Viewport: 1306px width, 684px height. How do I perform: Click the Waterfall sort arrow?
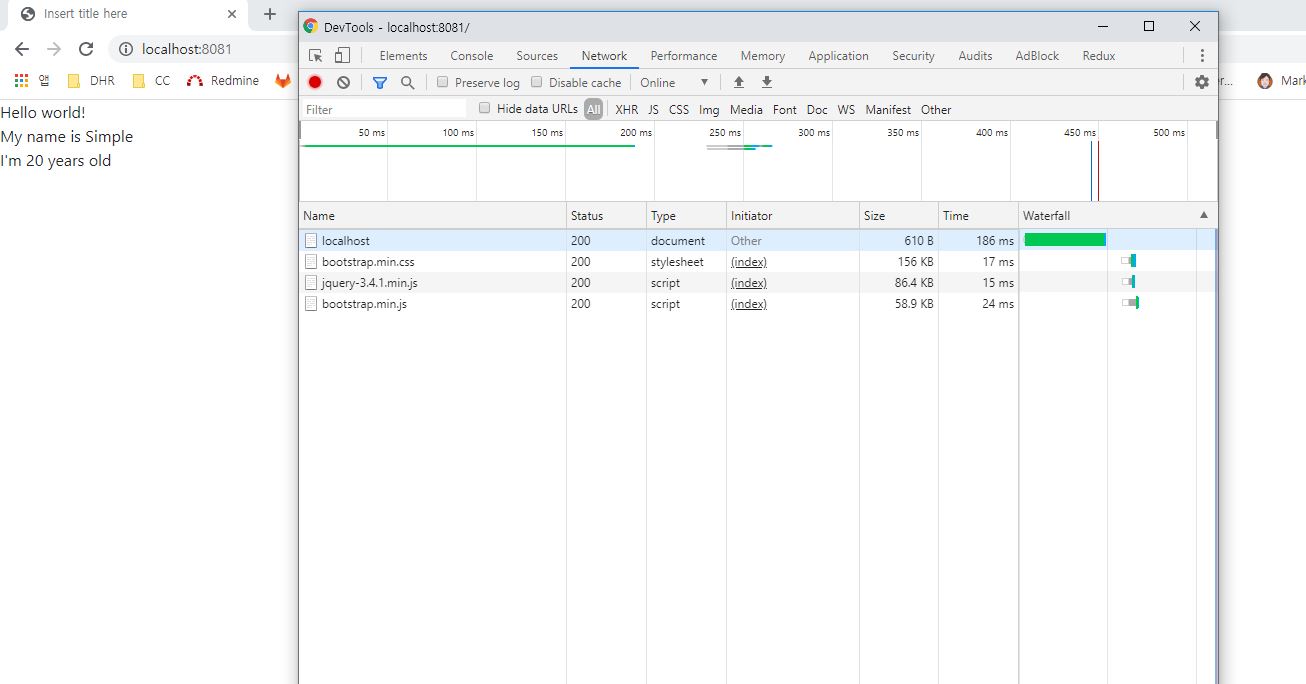(1204, 215)
